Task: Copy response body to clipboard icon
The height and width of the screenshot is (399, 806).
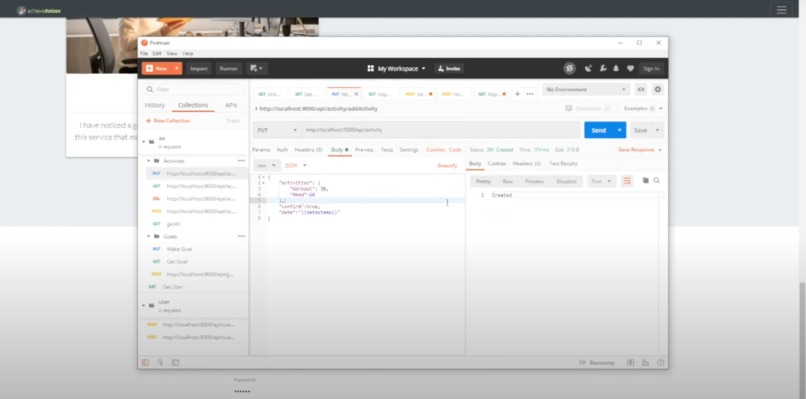Action: click(x=645, y=180)
